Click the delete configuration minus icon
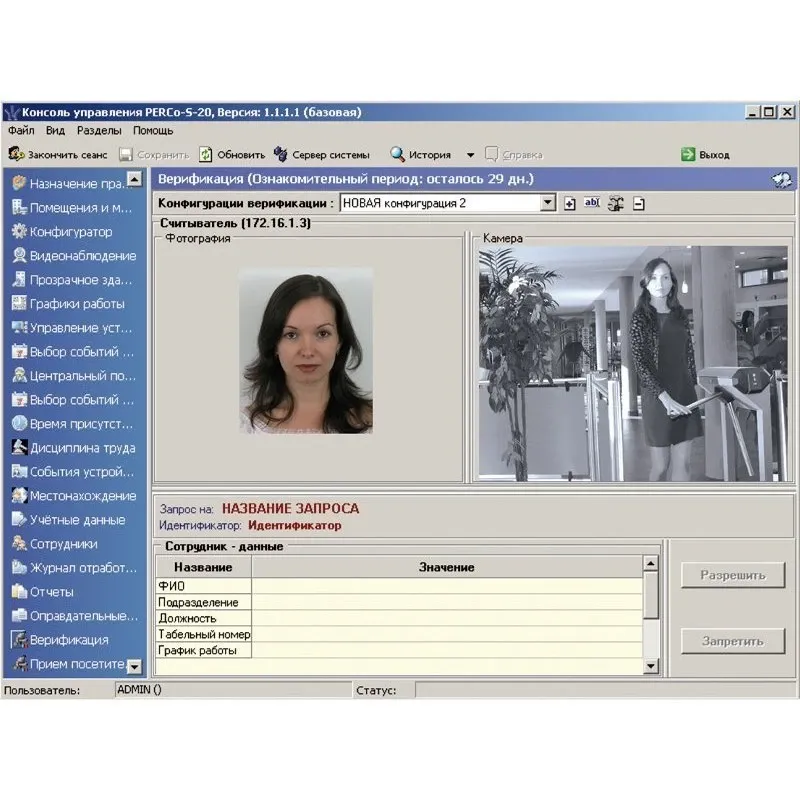 point(639,204)
